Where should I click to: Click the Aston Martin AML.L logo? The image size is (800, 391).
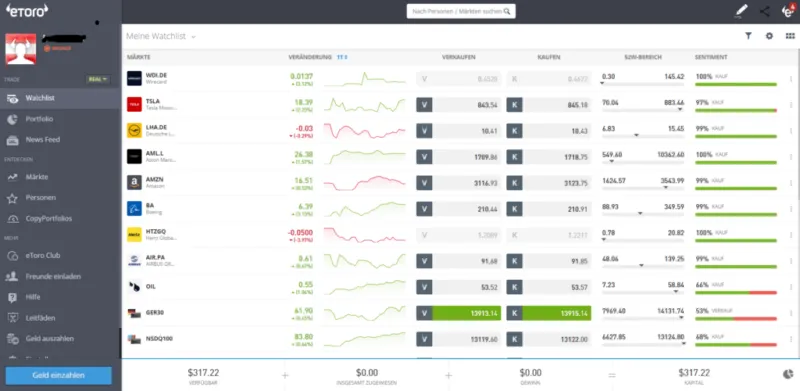pos(134,156)
